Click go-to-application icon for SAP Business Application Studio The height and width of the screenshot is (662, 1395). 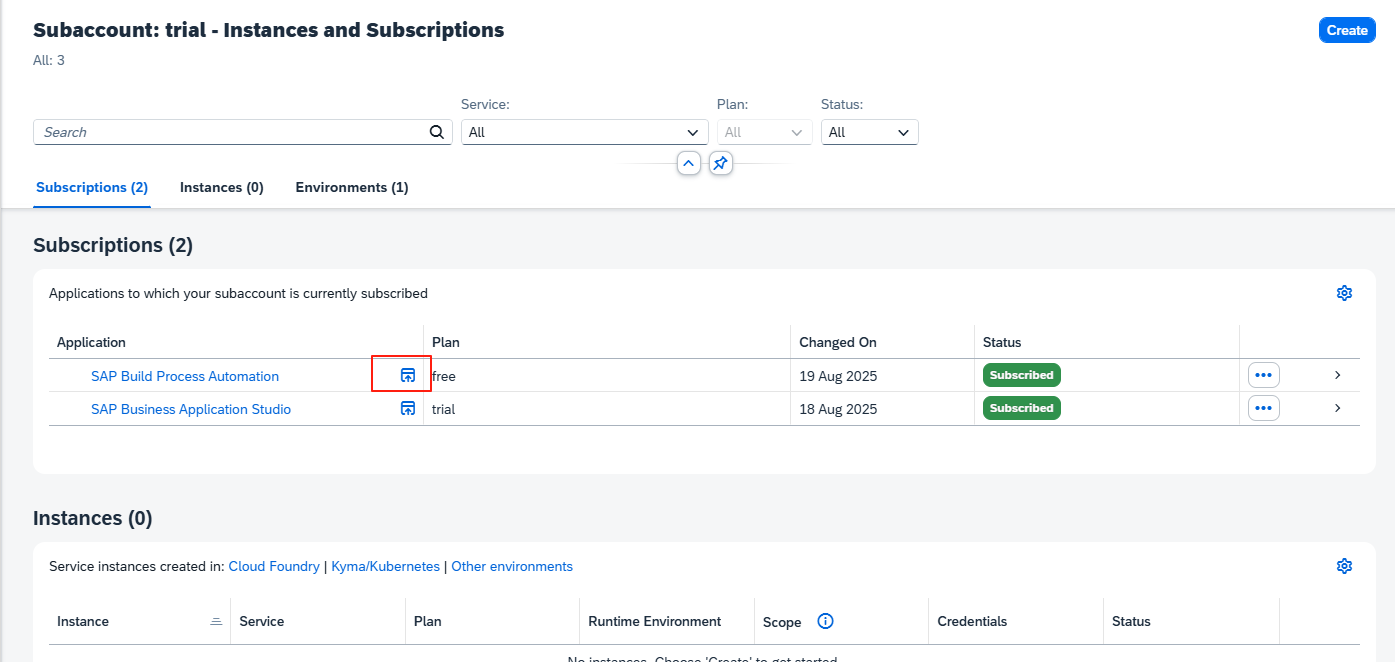[407, 409]
